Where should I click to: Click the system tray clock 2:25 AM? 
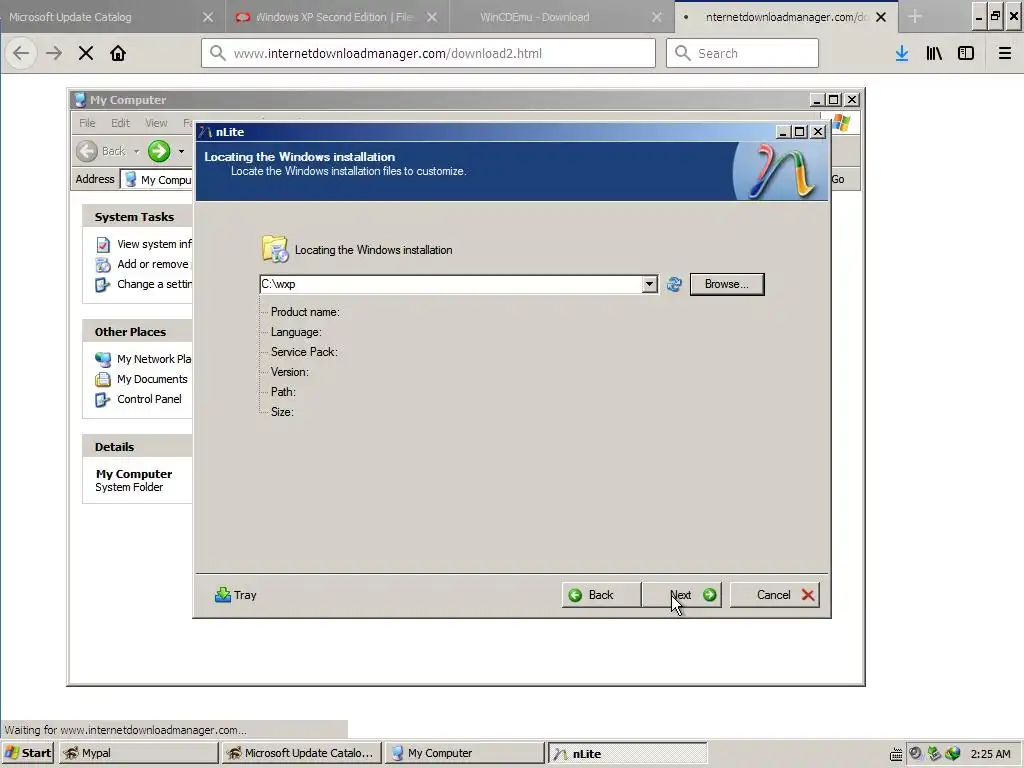pos(991,754)
